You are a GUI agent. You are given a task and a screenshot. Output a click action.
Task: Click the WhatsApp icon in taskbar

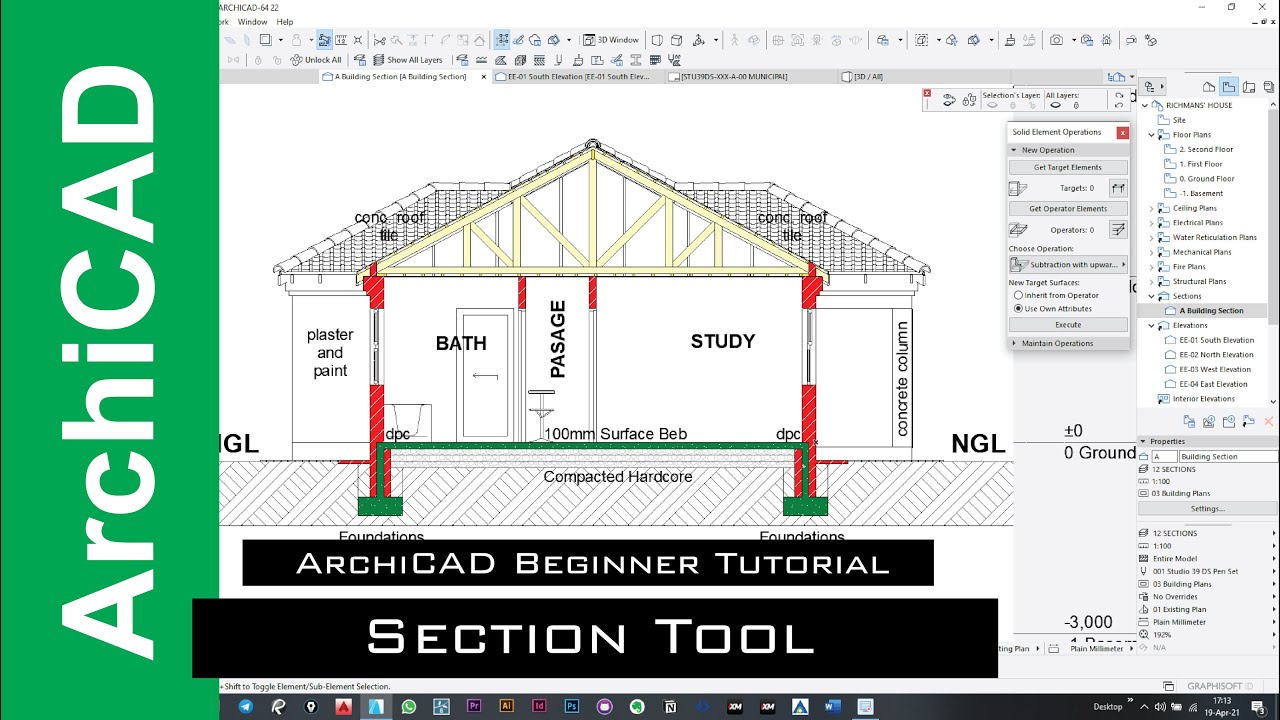pyautogui.click(x=408, y=706)
